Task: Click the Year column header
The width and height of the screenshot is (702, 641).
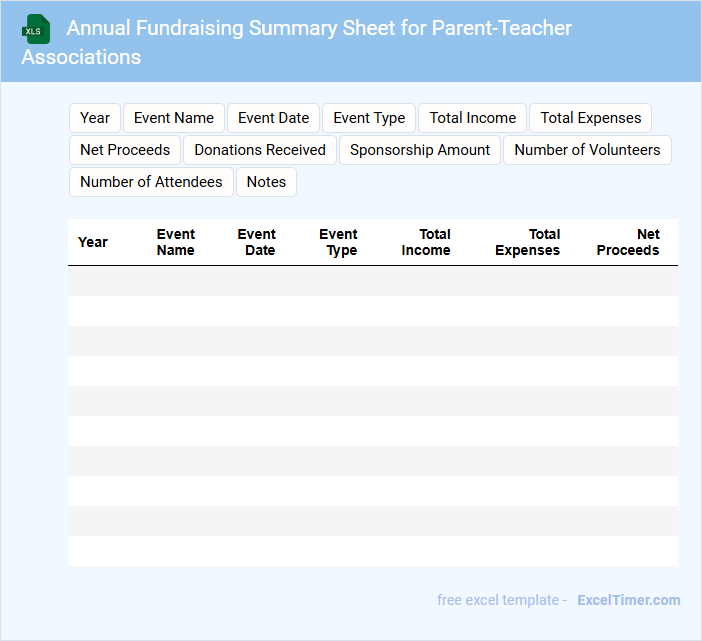Action: (x=93, y=242)
